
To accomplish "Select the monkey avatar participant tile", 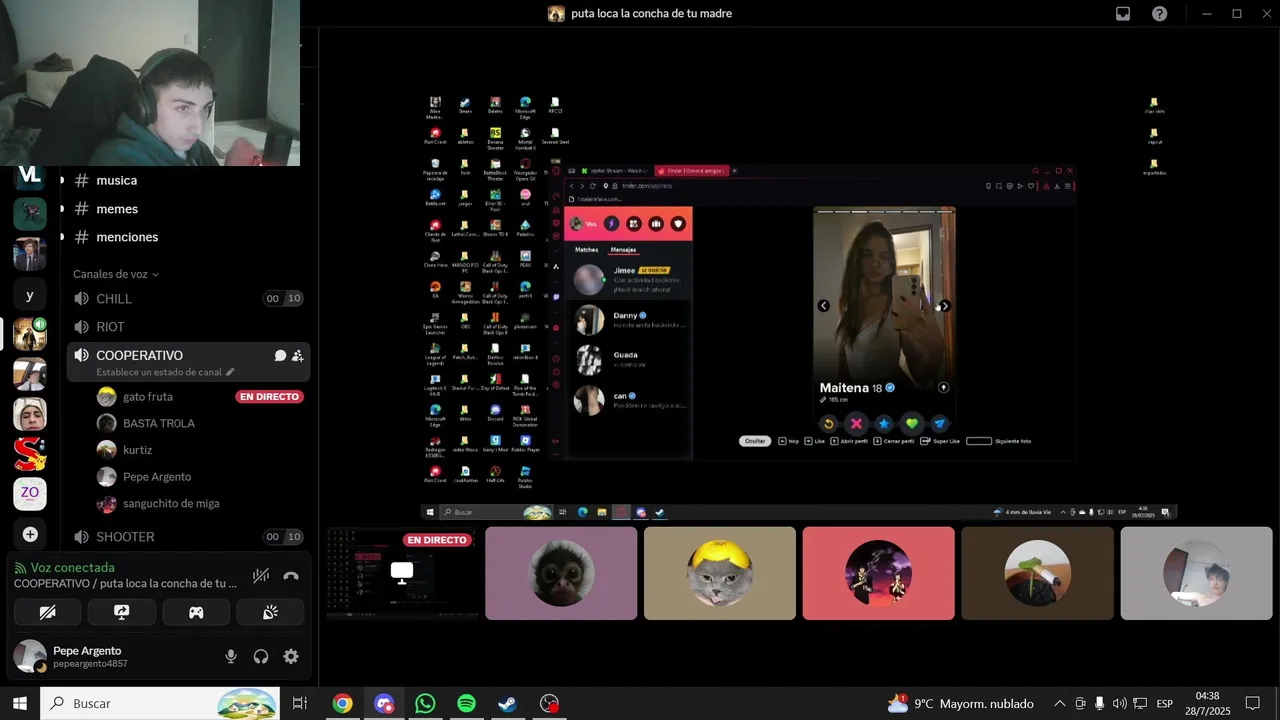I will [561, 573].
